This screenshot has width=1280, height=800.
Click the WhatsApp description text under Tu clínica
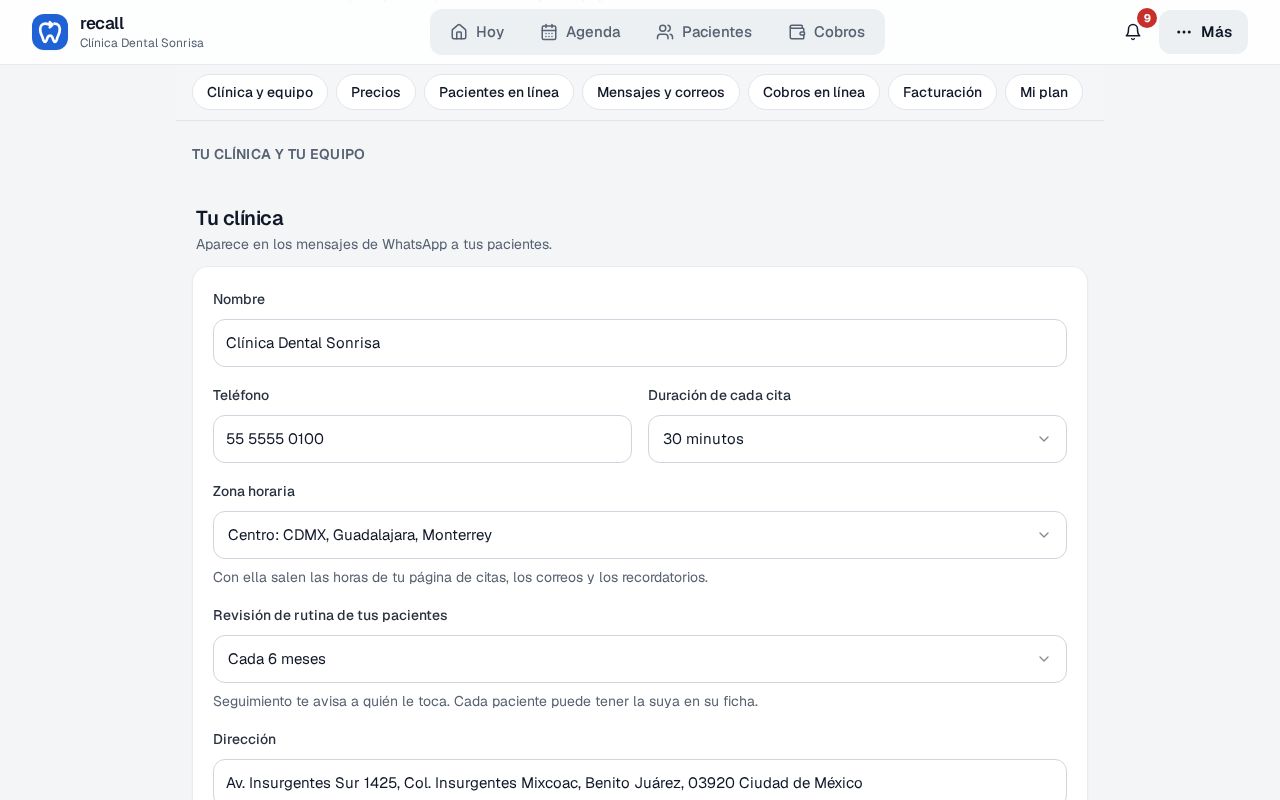(374, 244)
